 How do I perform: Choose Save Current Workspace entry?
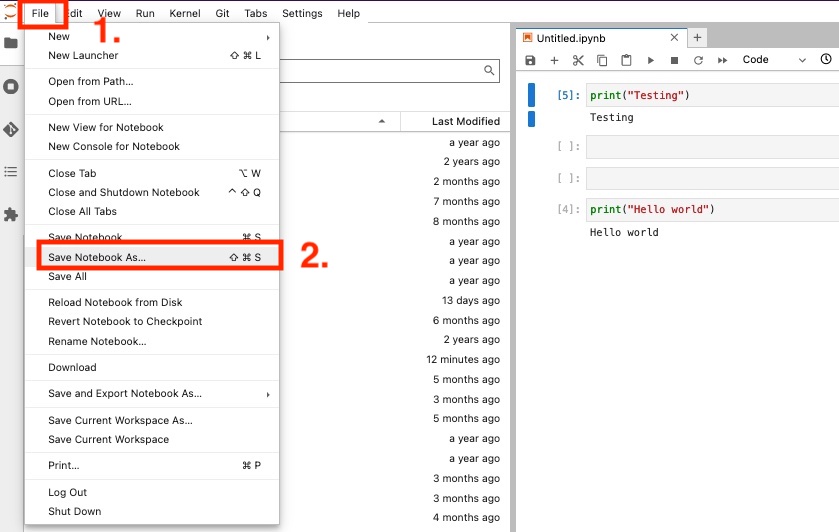coord(152,439)
